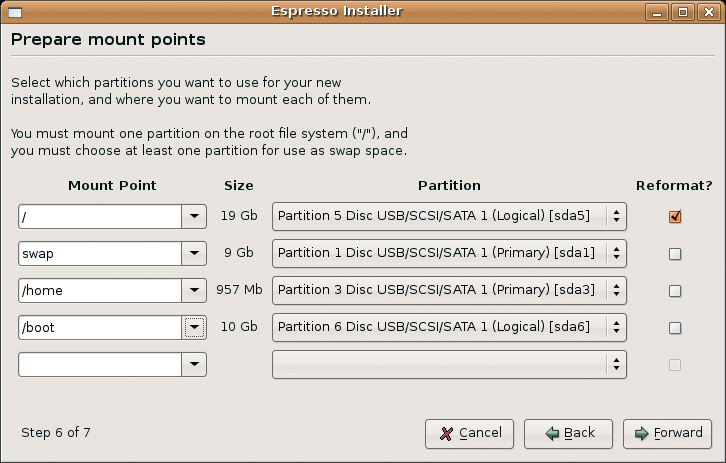Click the empty mount point text field
The image size is (726, 463).
pos(100,364)
